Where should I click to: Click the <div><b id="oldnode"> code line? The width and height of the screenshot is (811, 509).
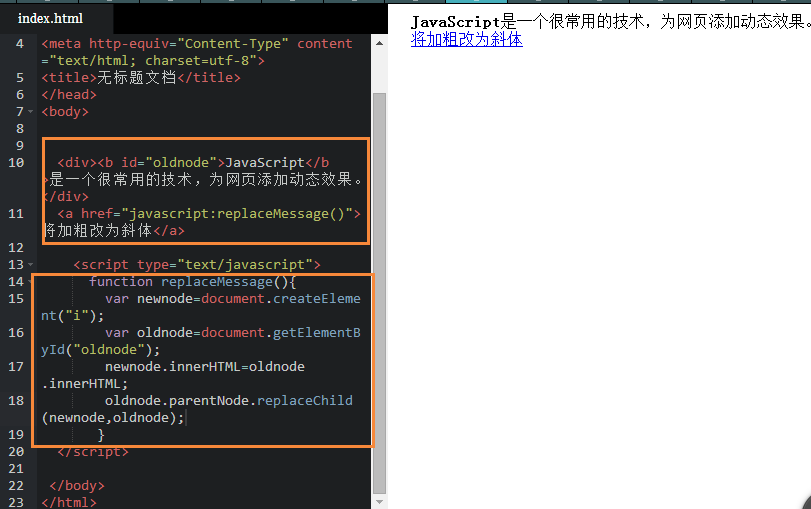click(x=193, y=163)
